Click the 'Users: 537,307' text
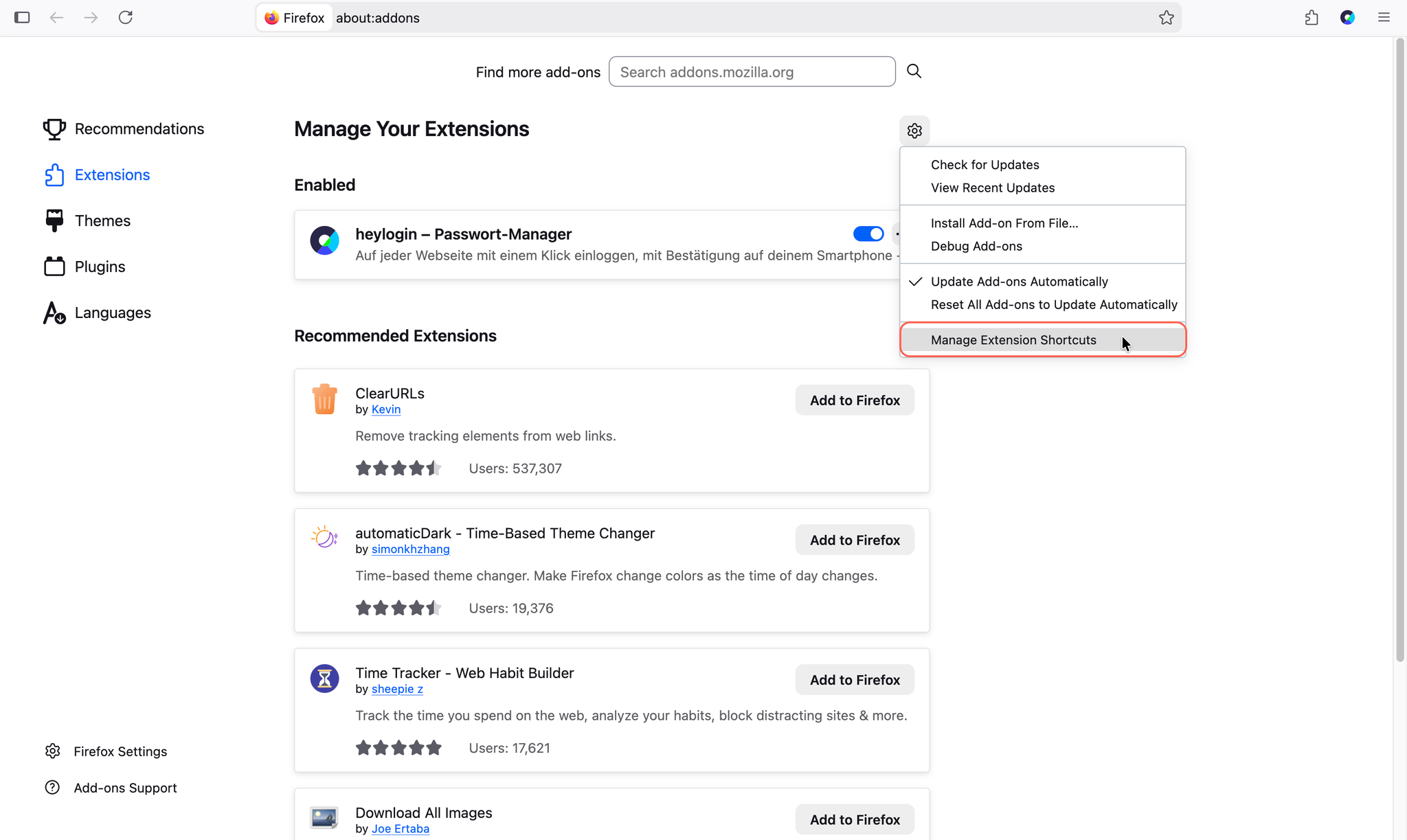This screenshot has height=840, width=1407. [515, 468]
